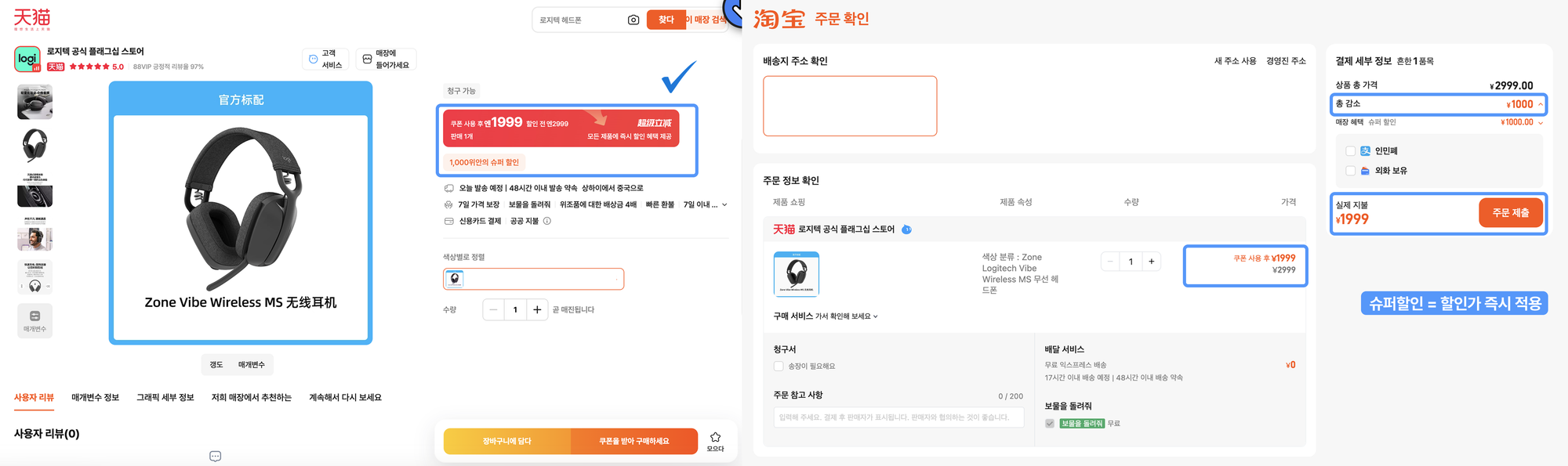Select 갱도 below the main image

point(216,365)
